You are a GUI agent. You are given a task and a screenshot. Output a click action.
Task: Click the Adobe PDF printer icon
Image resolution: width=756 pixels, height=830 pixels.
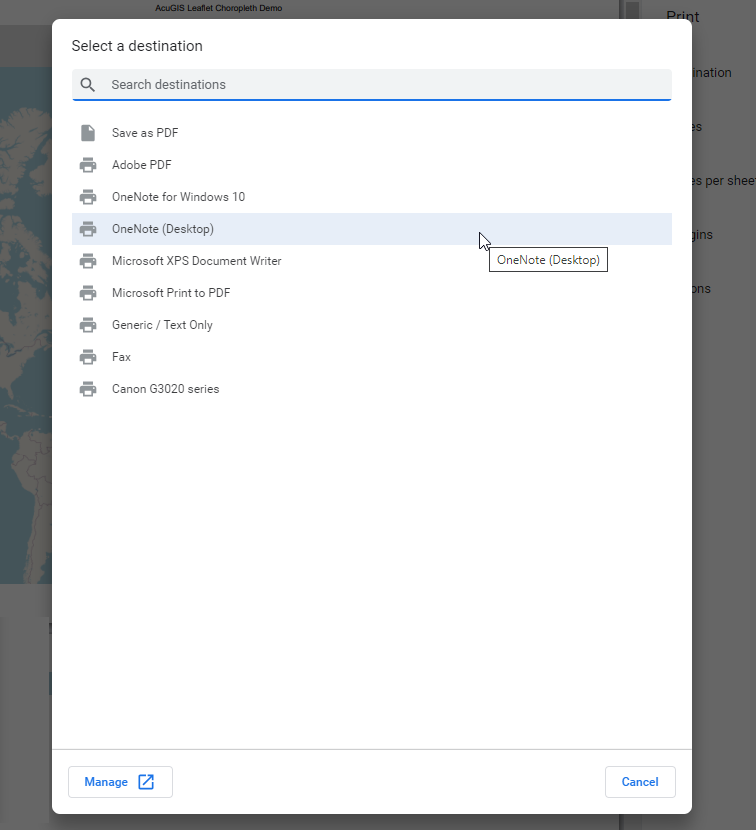click(88, 165)
